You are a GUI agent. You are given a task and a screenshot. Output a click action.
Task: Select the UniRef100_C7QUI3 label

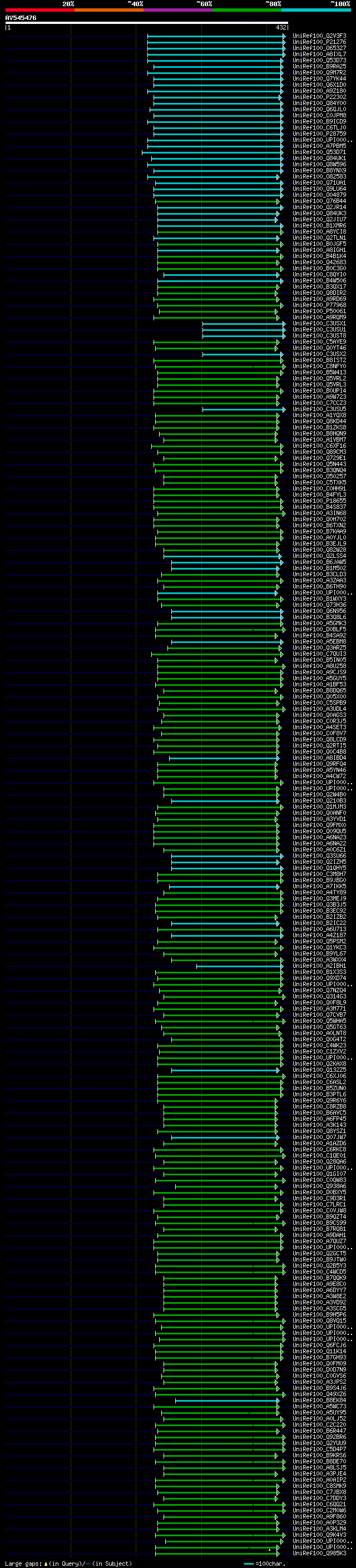(319, 654)
